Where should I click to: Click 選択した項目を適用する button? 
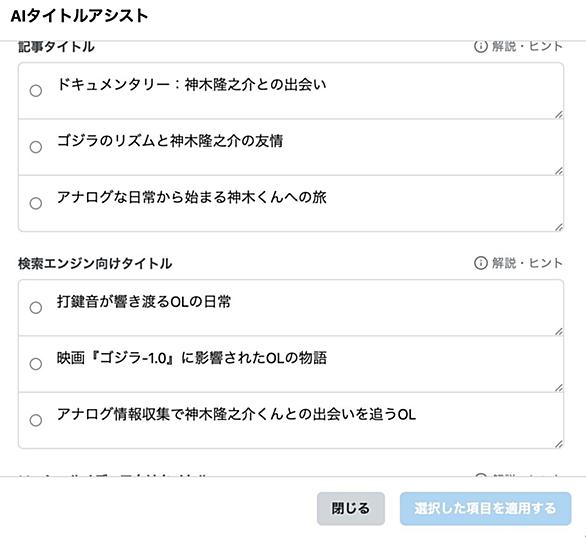pos(485,509)
